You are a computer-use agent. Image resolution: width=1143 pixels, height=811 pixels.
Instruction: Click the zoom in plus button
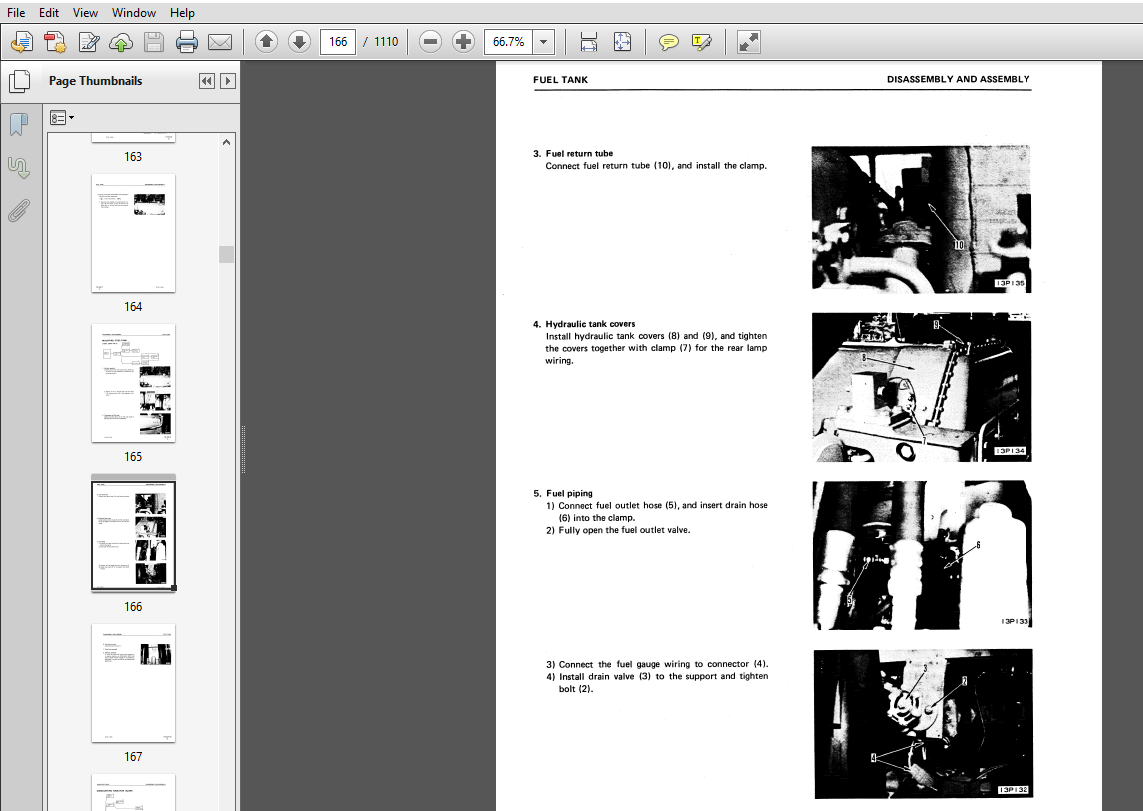click(463, 42)
